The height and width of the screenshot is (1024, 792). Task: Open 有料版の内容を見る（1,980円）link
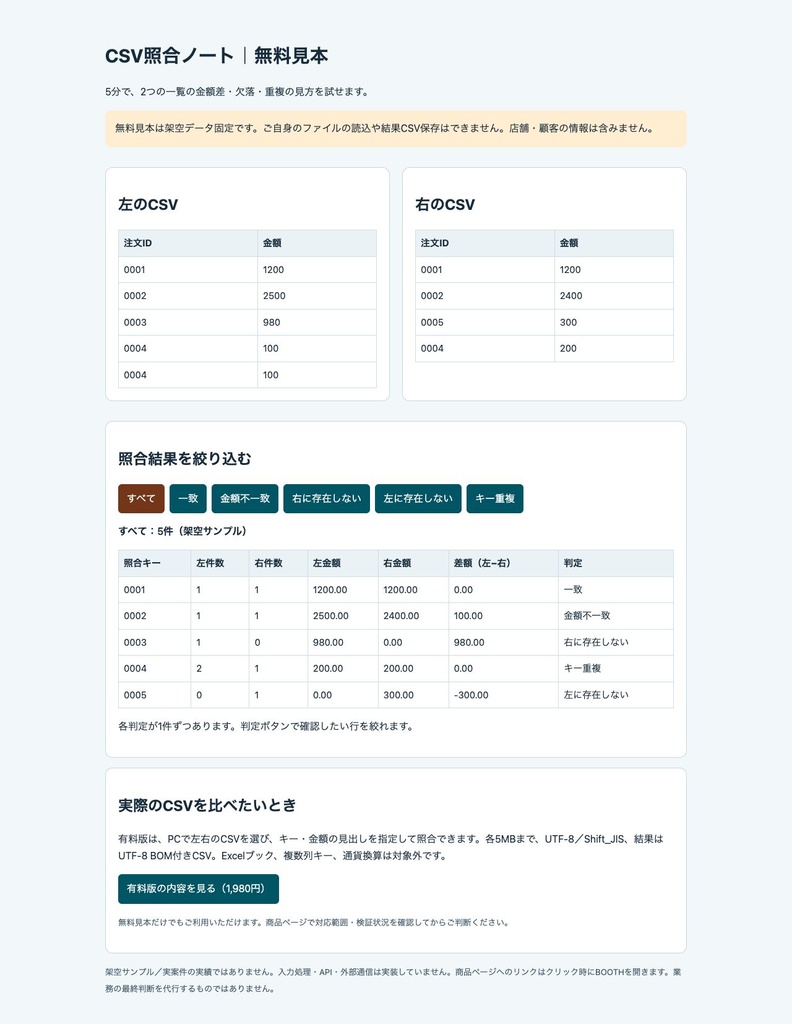point(198,889)
